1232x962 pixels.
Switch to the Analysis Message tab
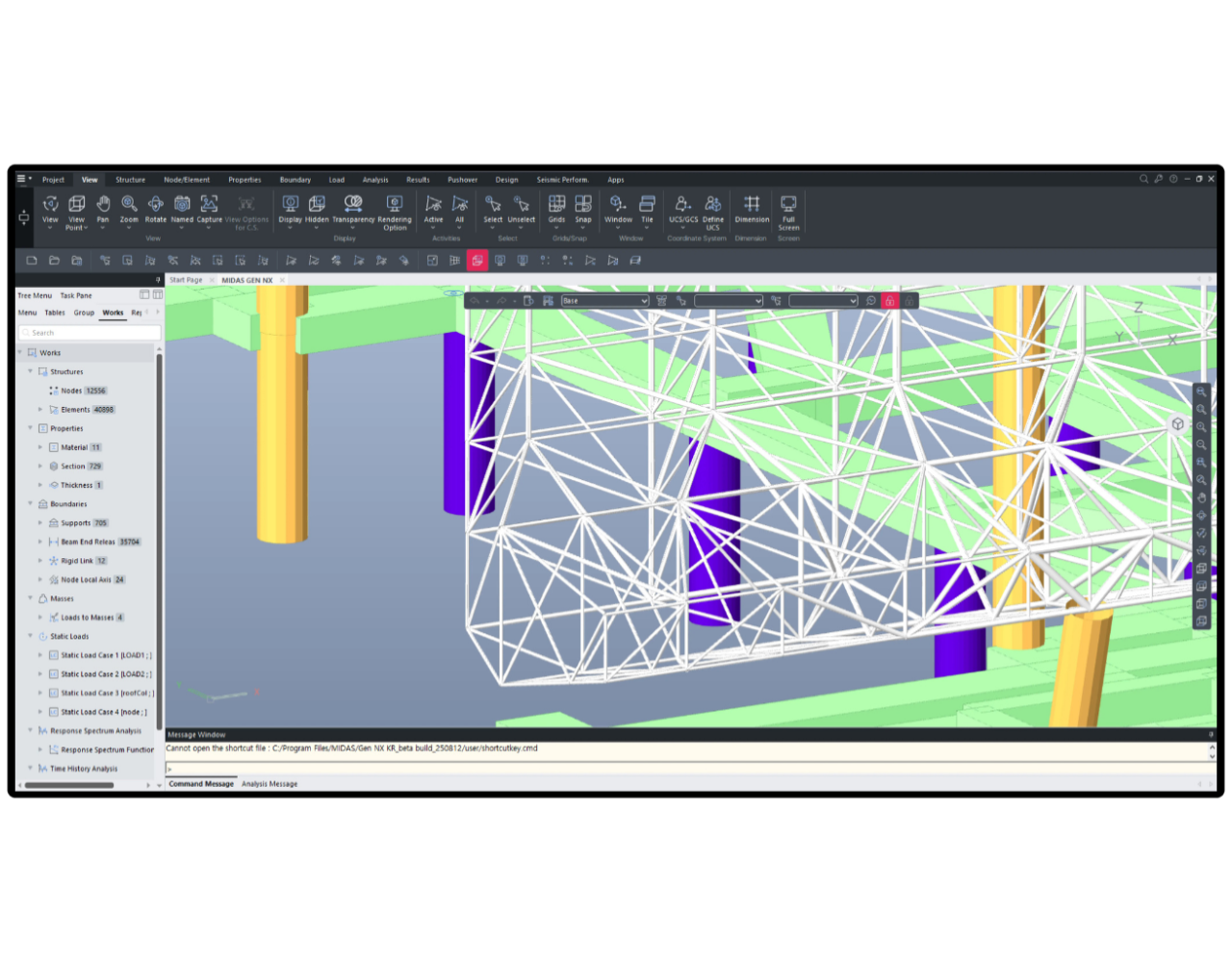click(269, 784)
